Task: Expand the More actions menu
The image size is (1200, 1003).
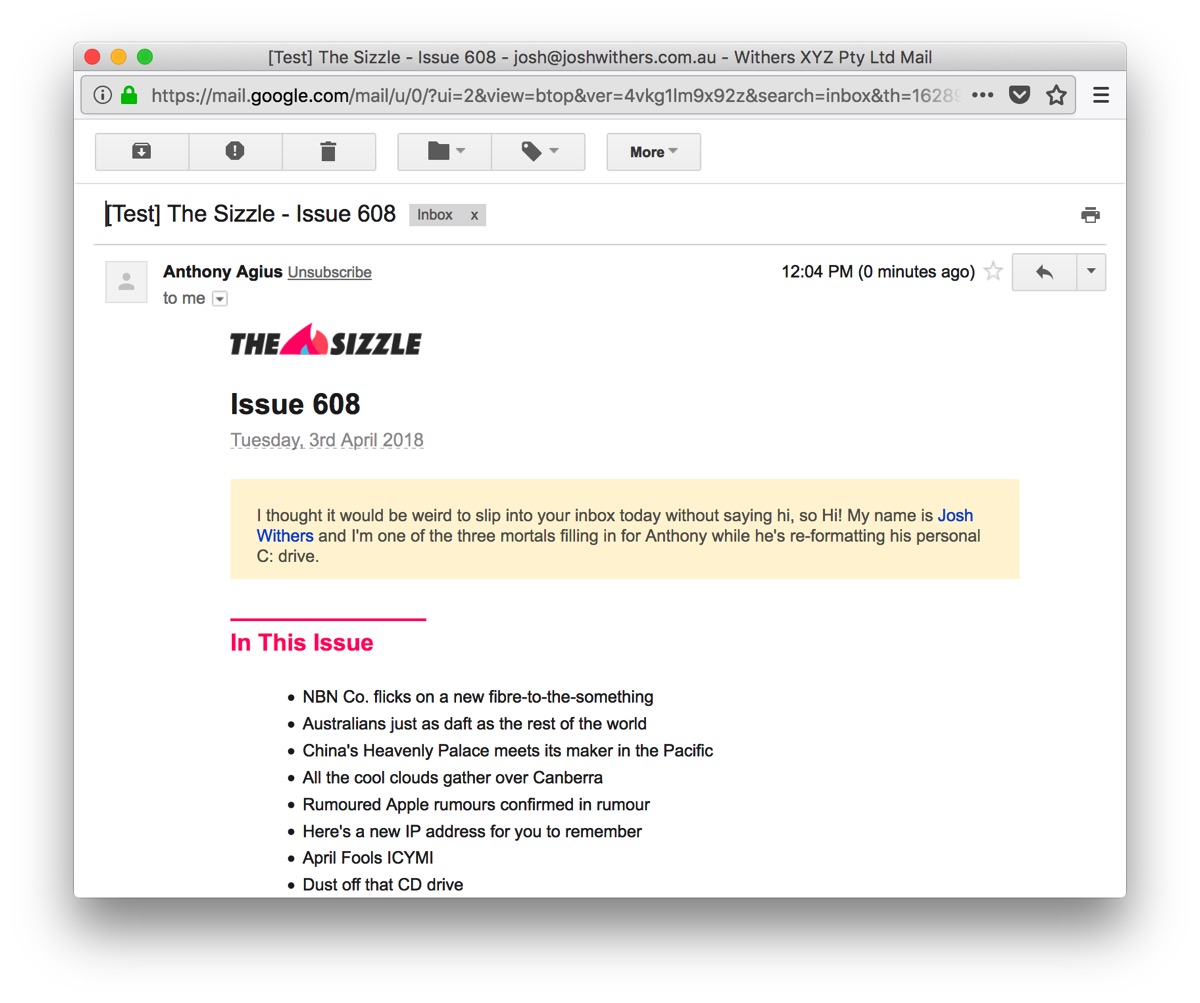Action: tap(653, 152)
